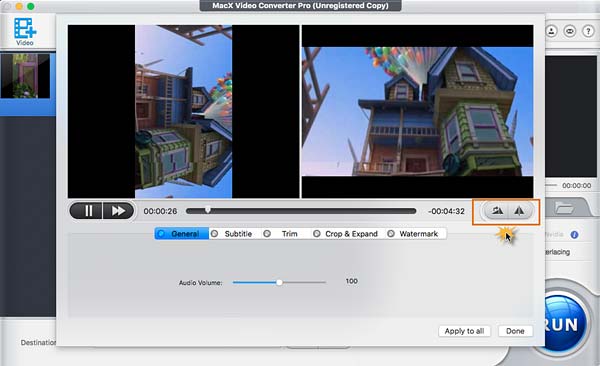Click the remaining time -00:04:32
600x366 pixels.
point(446,211)
